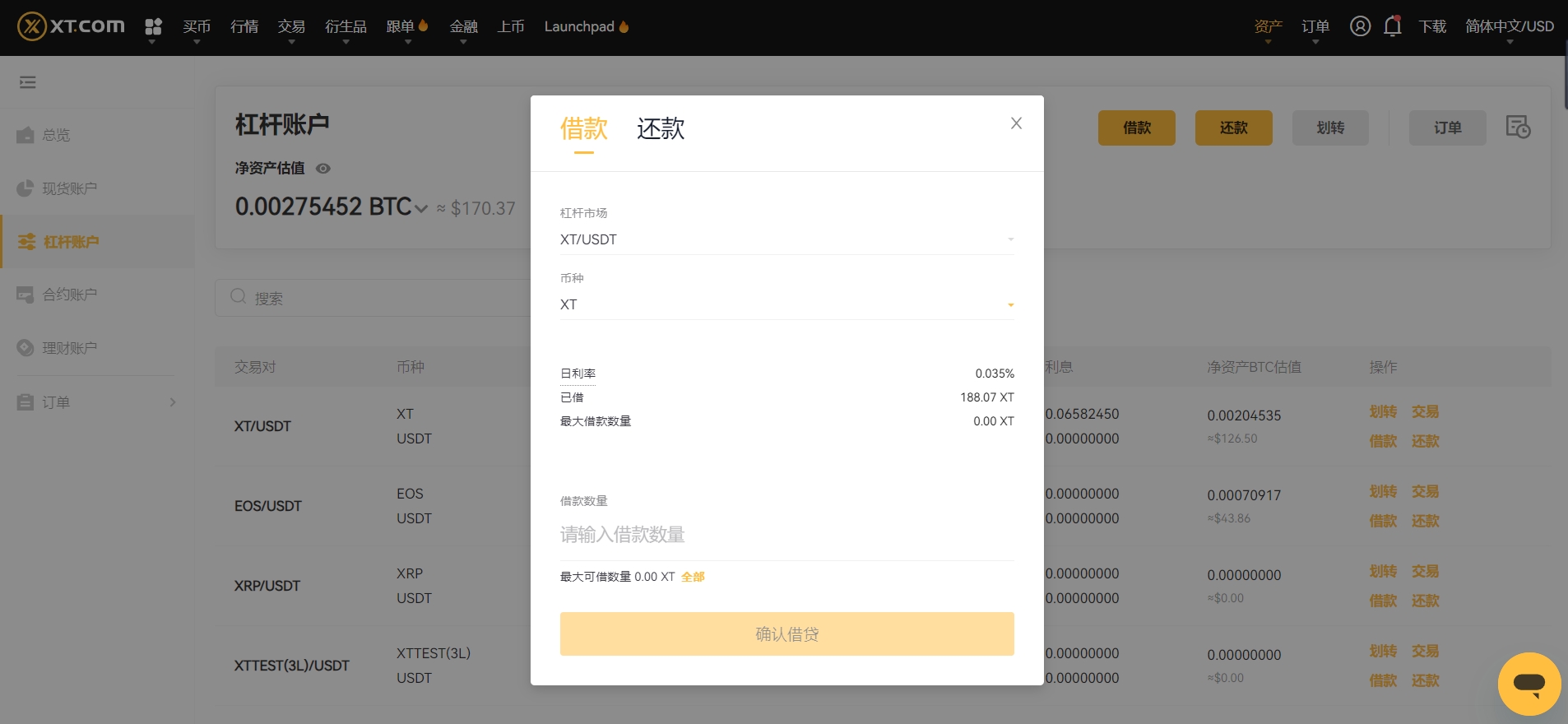Viewport: 1568px width, 724px height.
Task: Click the 理财账户 sidebar icon
Action: coord(26,348)
